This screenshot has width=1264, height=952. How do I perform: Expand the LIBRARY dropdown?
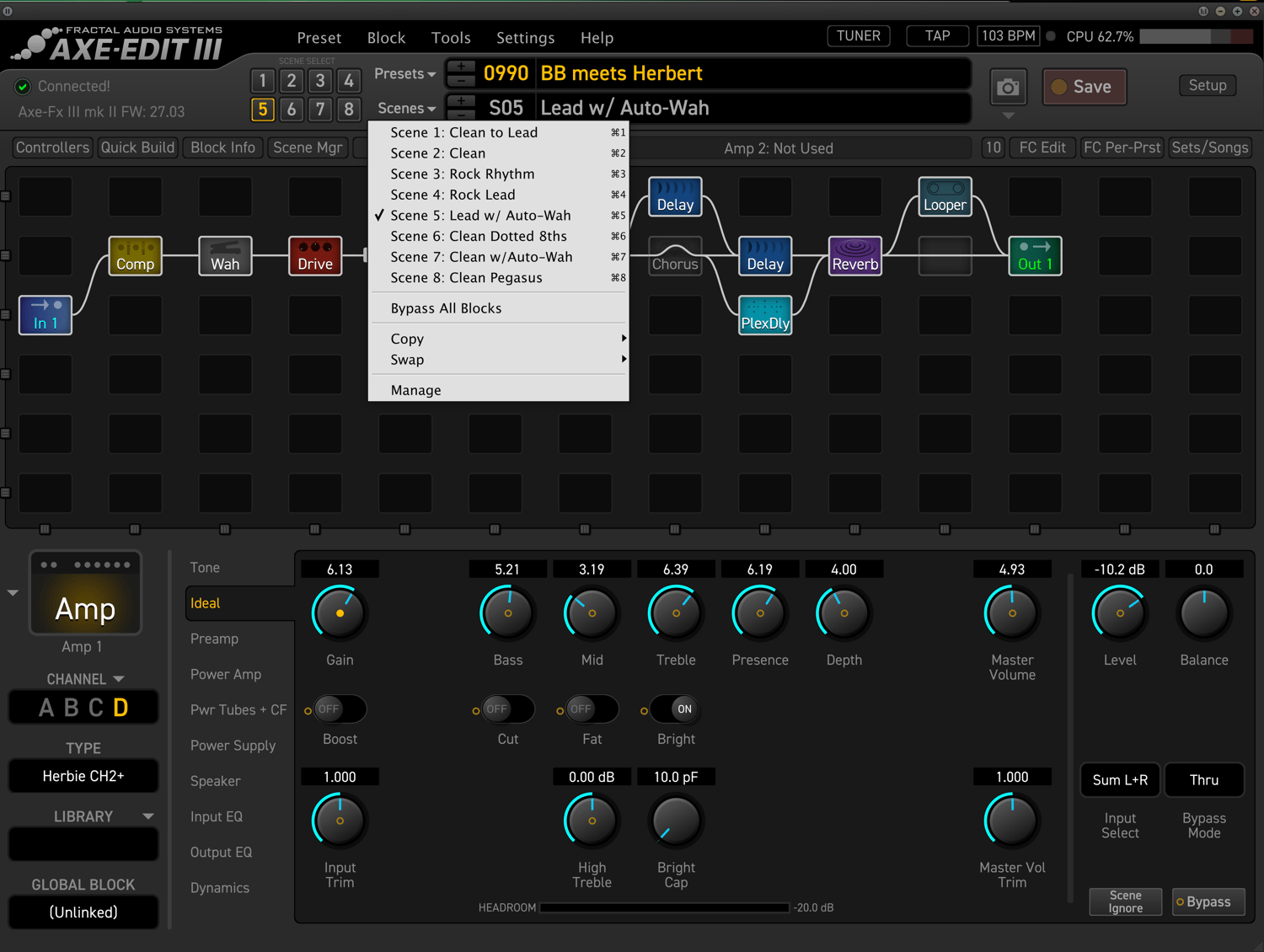pos(148,816)
